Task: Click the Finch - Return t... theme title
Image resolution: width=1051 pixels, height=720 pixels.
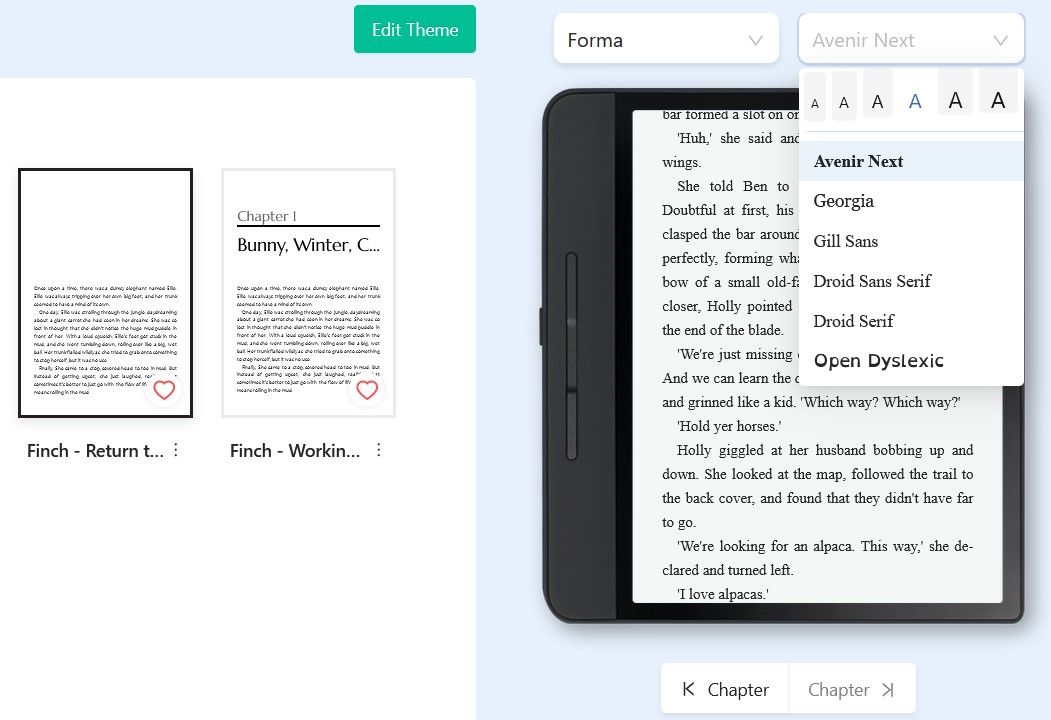Action: point(95,451)
